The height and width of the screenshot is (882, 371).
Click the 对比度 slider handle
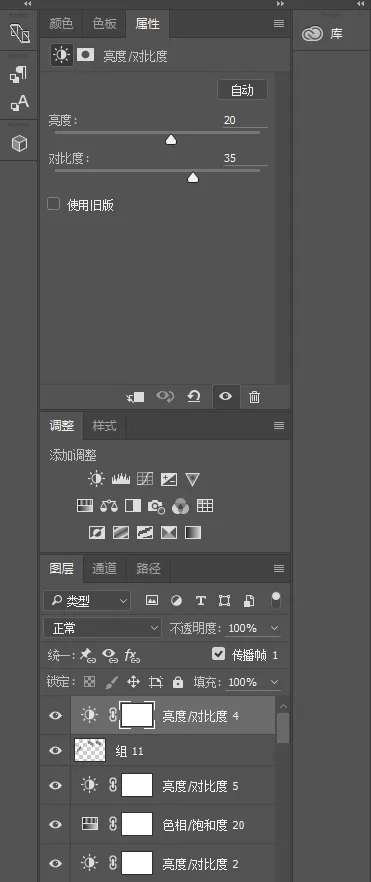coord(193,178)
